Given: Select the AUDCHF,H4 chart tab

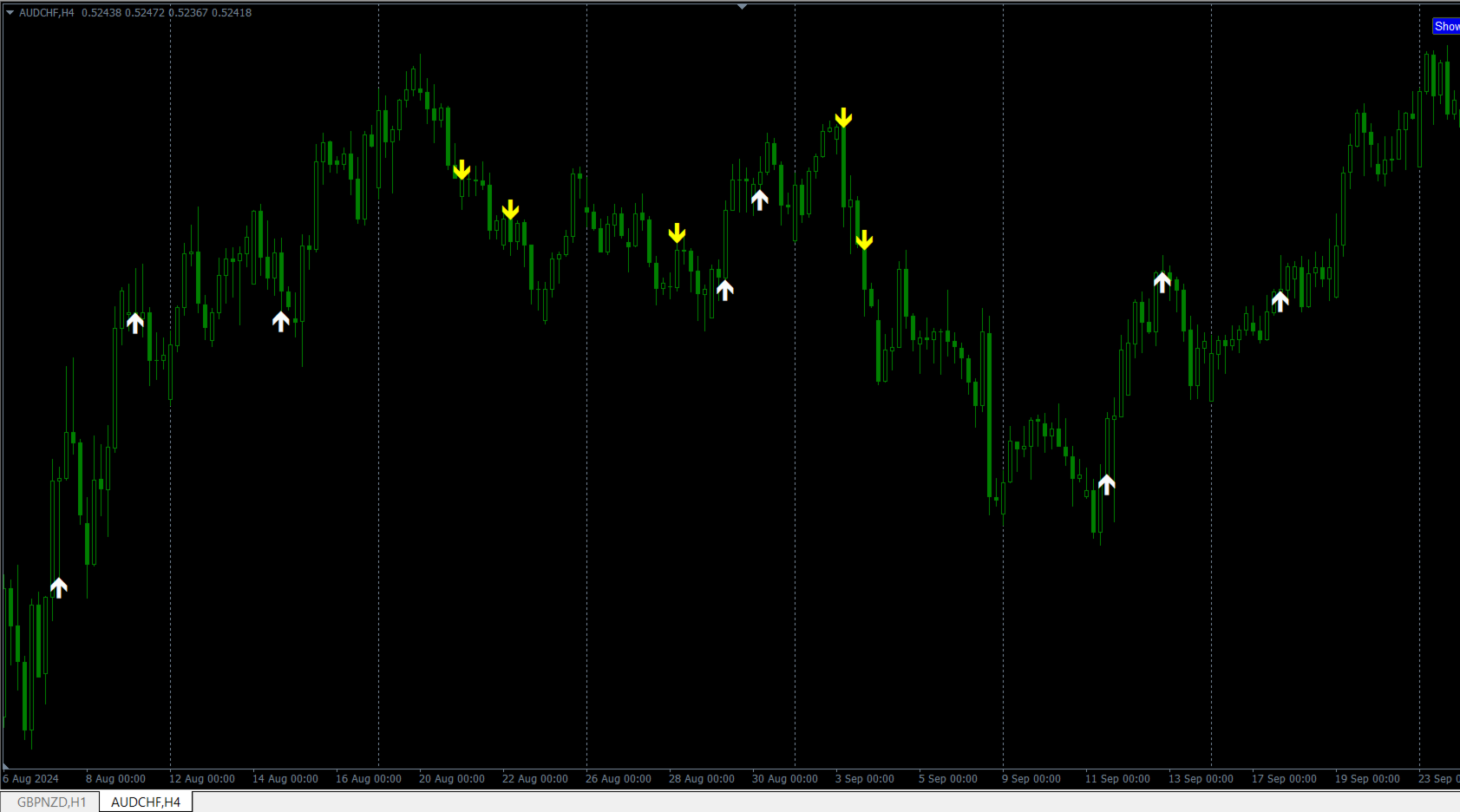Looking at the screenshot, I should (146, 802).
